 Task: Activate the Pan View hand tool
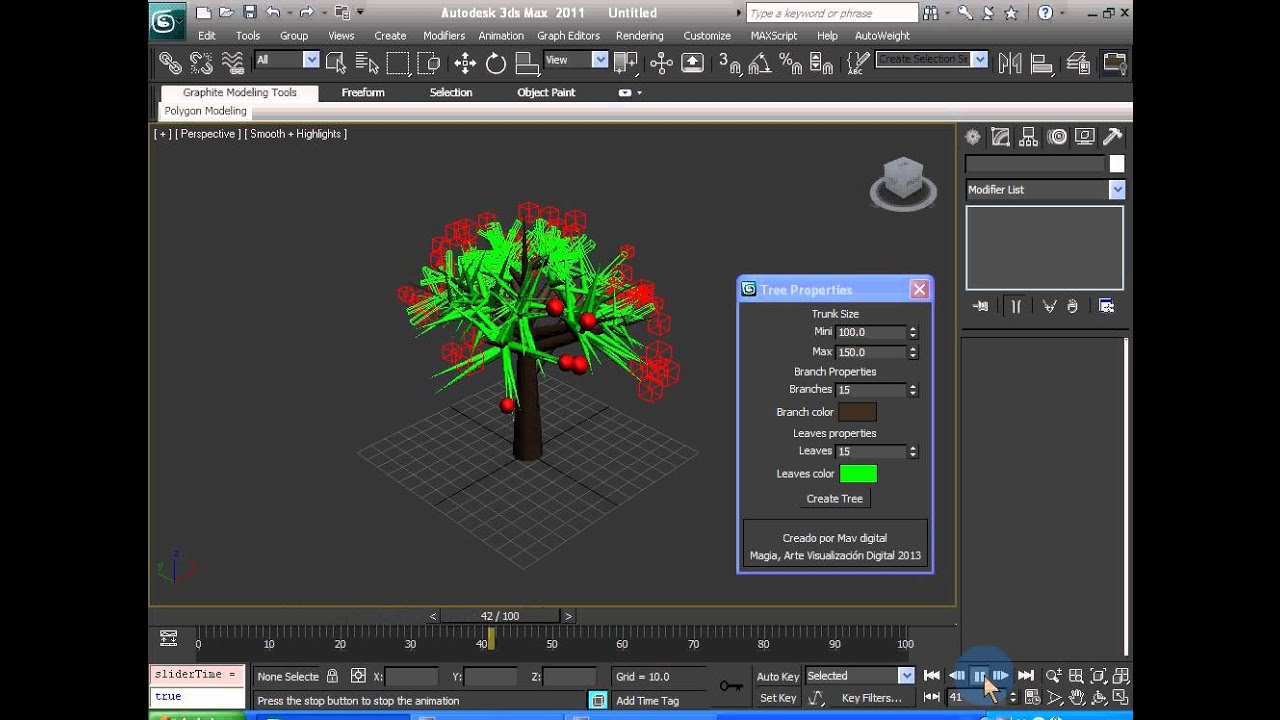tap(1076, 698)
